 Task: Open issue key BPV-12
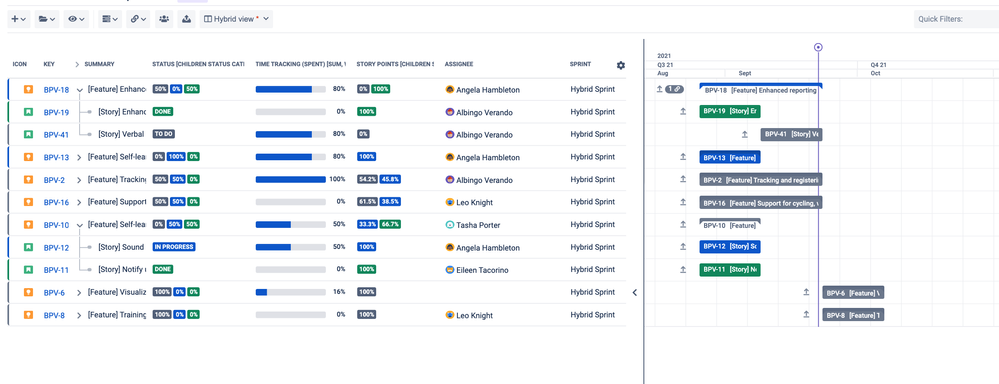pos(56,248)
